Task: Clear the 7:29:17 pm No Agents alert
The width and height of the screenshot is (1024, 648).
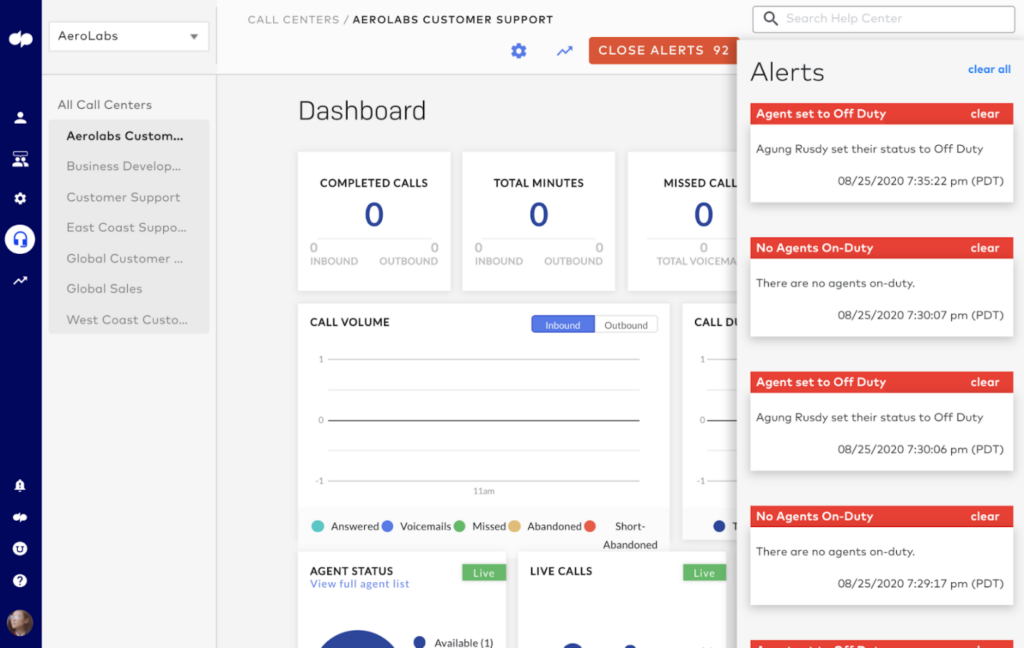Action: click(984, 516)
